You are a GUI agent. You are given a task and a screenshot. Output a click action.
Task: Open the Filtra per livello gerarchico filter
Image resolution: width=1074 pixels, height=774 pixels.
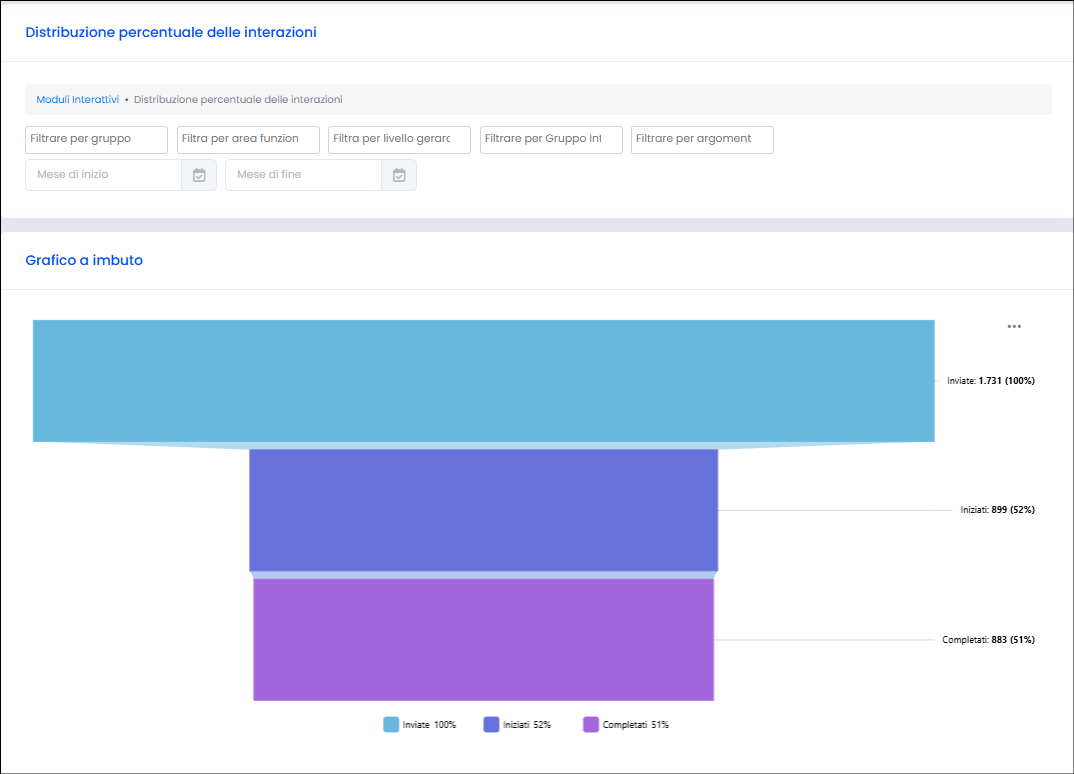click(x=399, y=140)
